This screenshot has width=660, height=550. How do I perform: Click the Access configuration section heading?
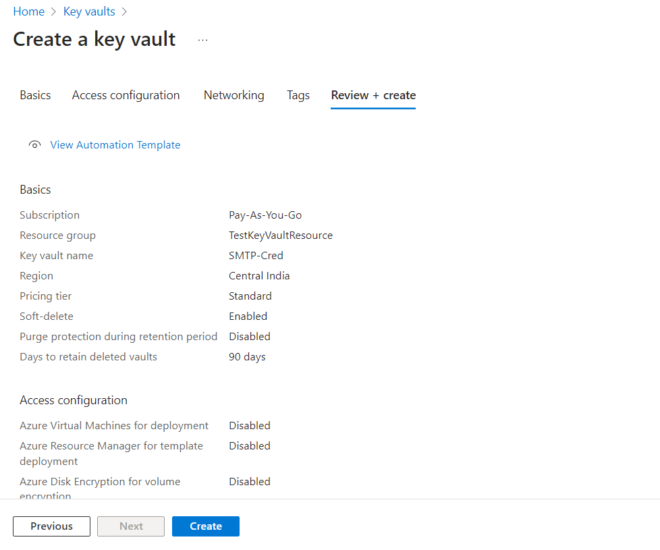[73, 401]
